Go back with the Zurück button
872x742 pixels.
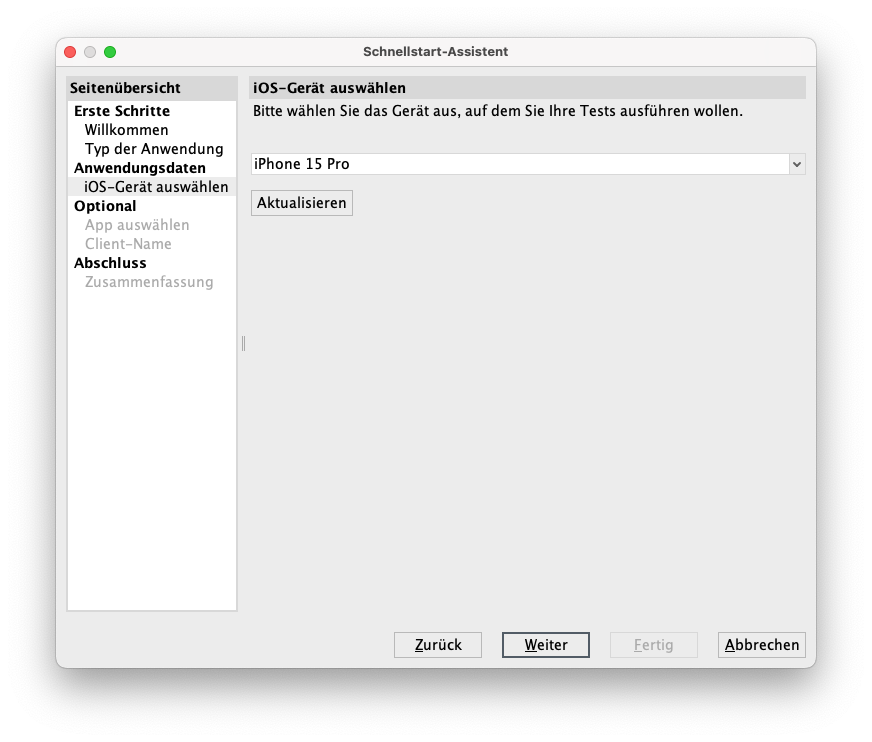tap(438, 645)
